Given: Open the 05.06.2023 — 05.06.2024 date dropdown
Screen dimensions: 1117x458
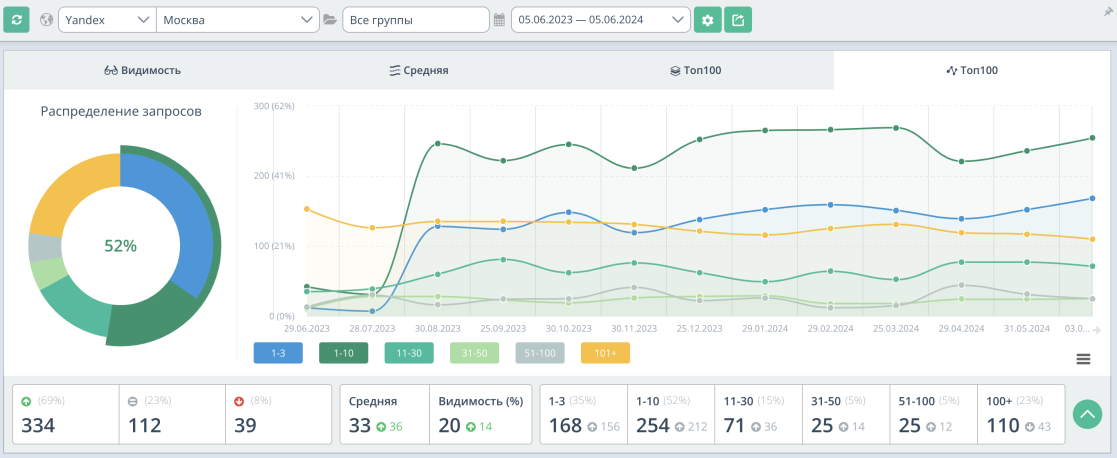Looking at the screenshot, I should pos(601,20).
